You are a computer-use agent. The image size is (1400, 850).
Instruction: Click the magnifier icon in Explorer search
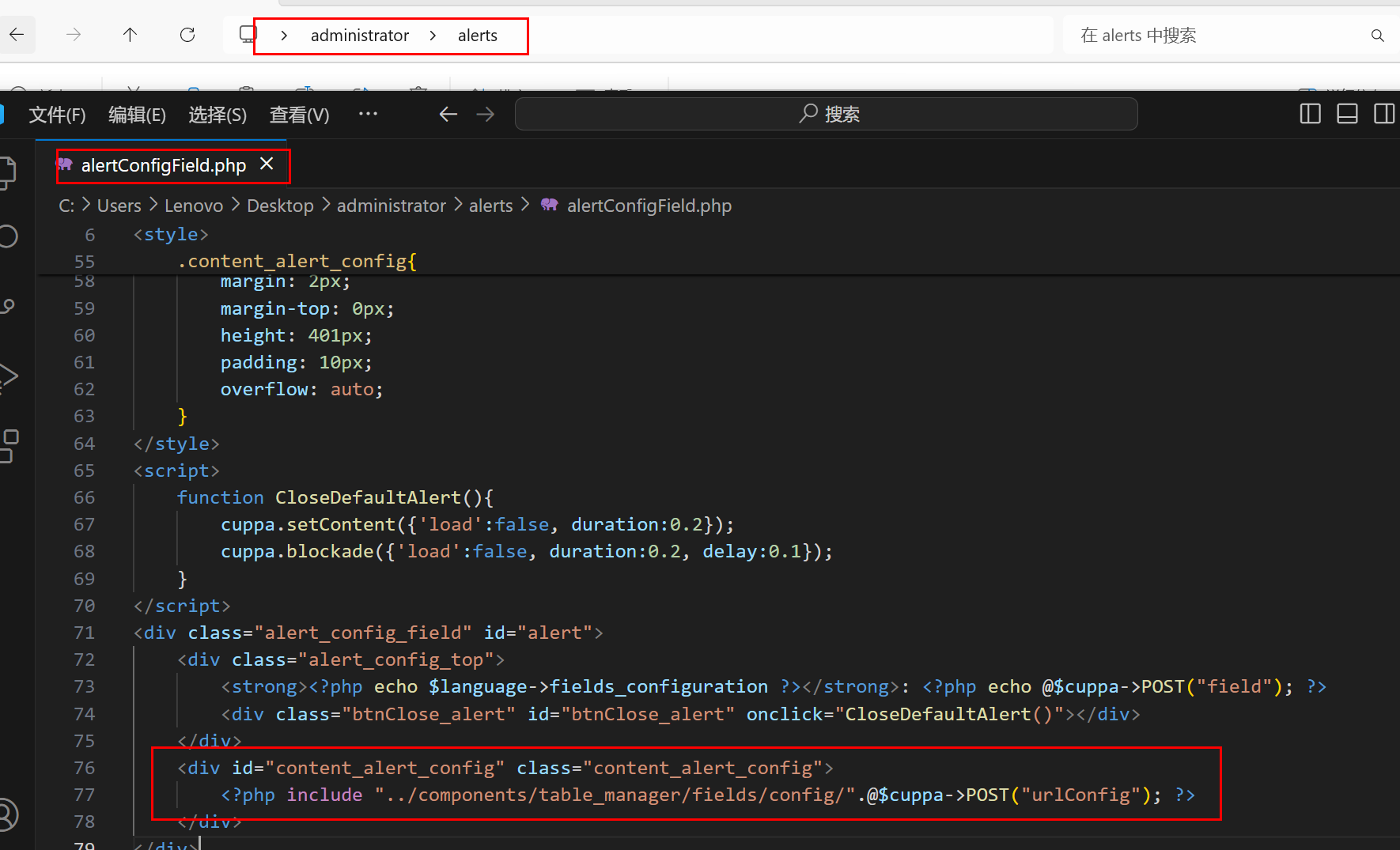(x=1378, y=36)
